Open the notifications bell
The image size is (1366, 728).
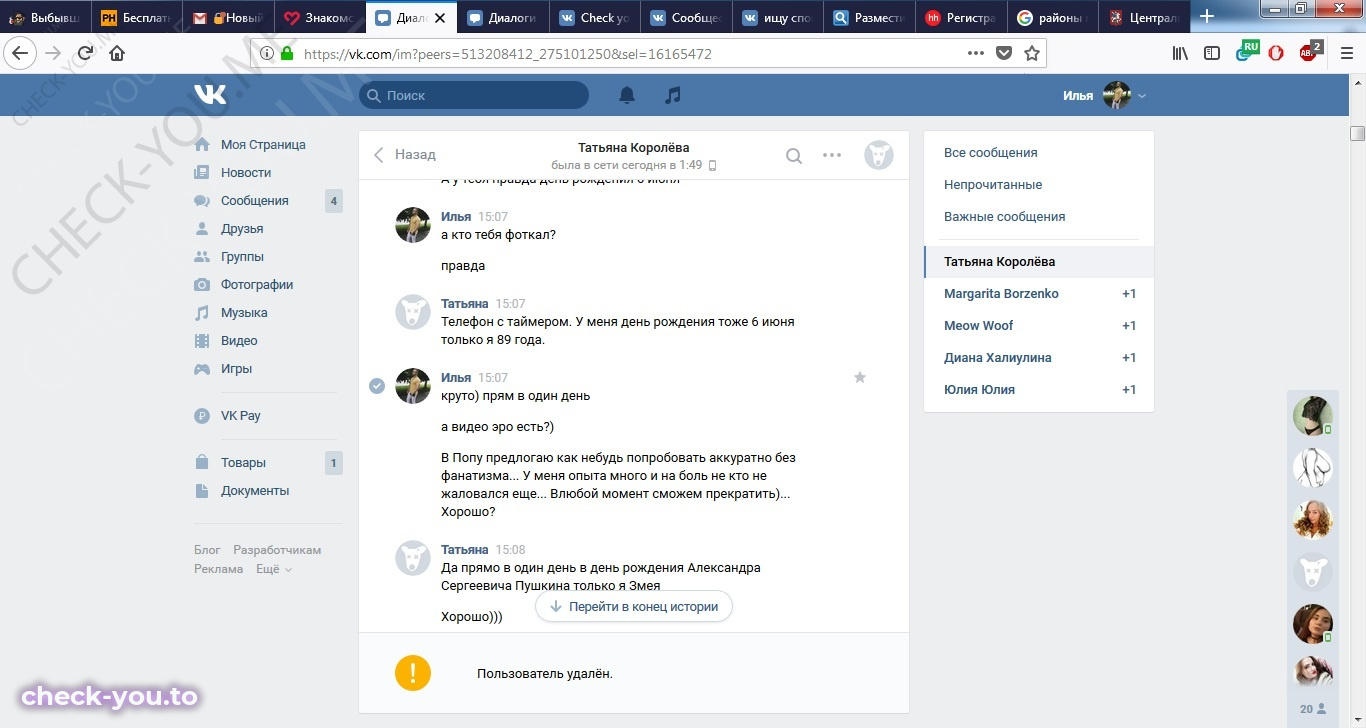click(x=627, y=95)
